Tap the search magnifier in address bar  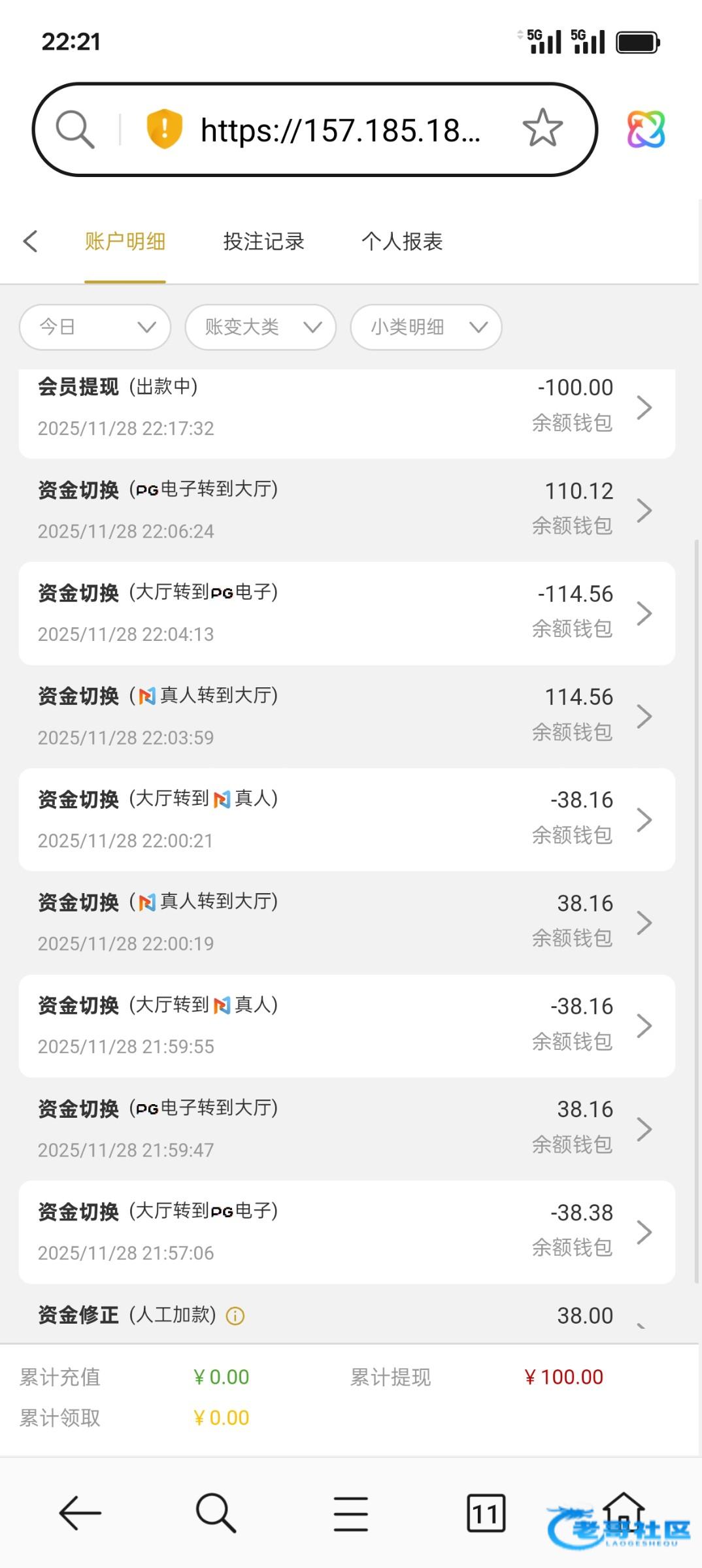tap(75, 129)
